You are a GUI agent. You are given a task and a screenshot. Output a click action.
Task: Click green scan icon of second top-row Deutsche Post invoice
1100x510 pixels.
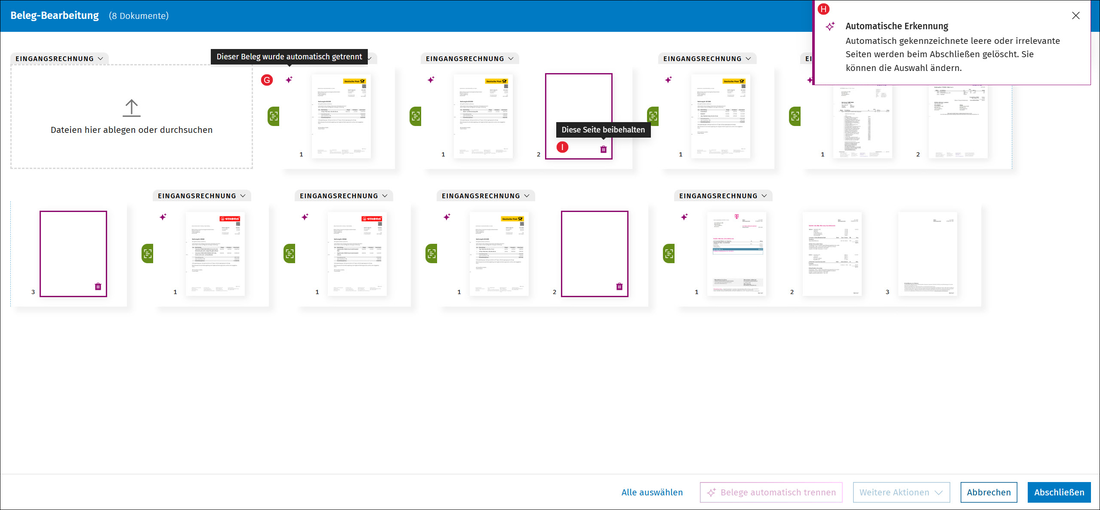[415, 116]
